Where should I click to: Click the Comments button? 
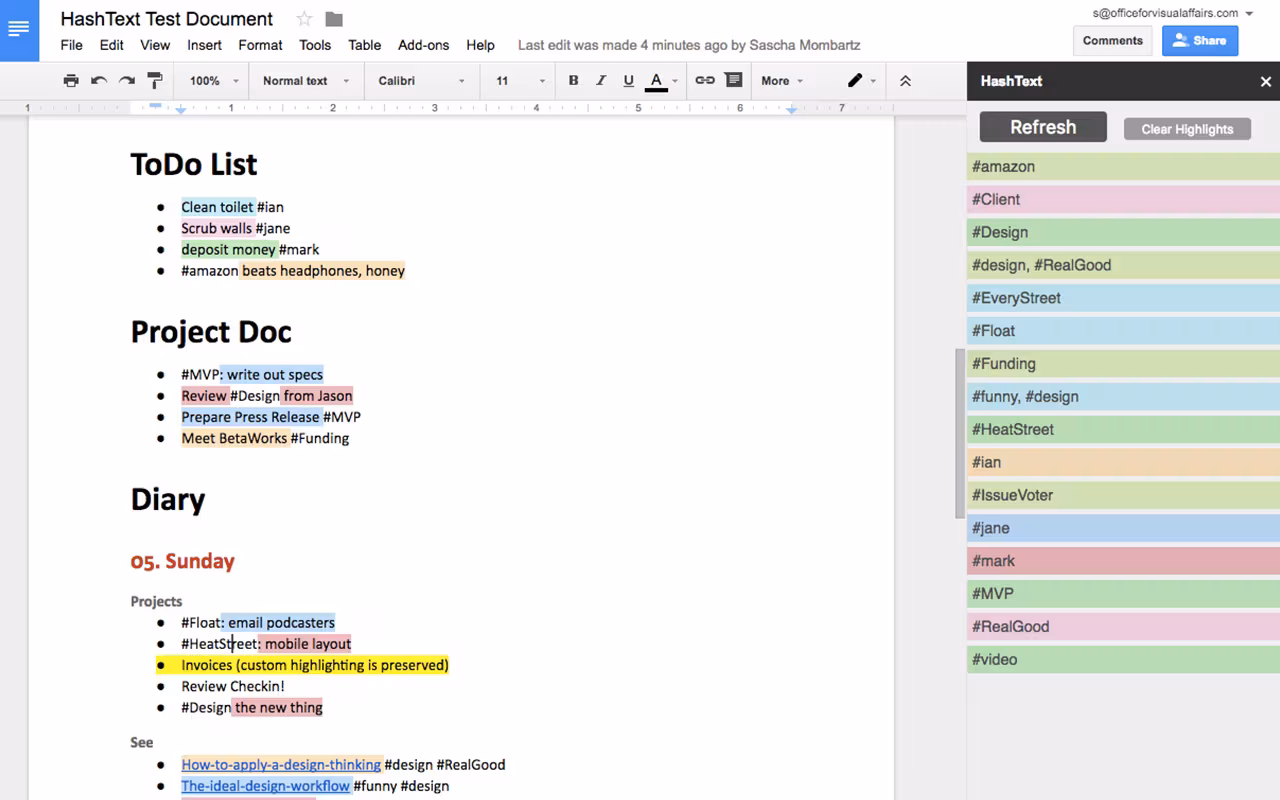pyautogui.click(x=1112, y=41)
